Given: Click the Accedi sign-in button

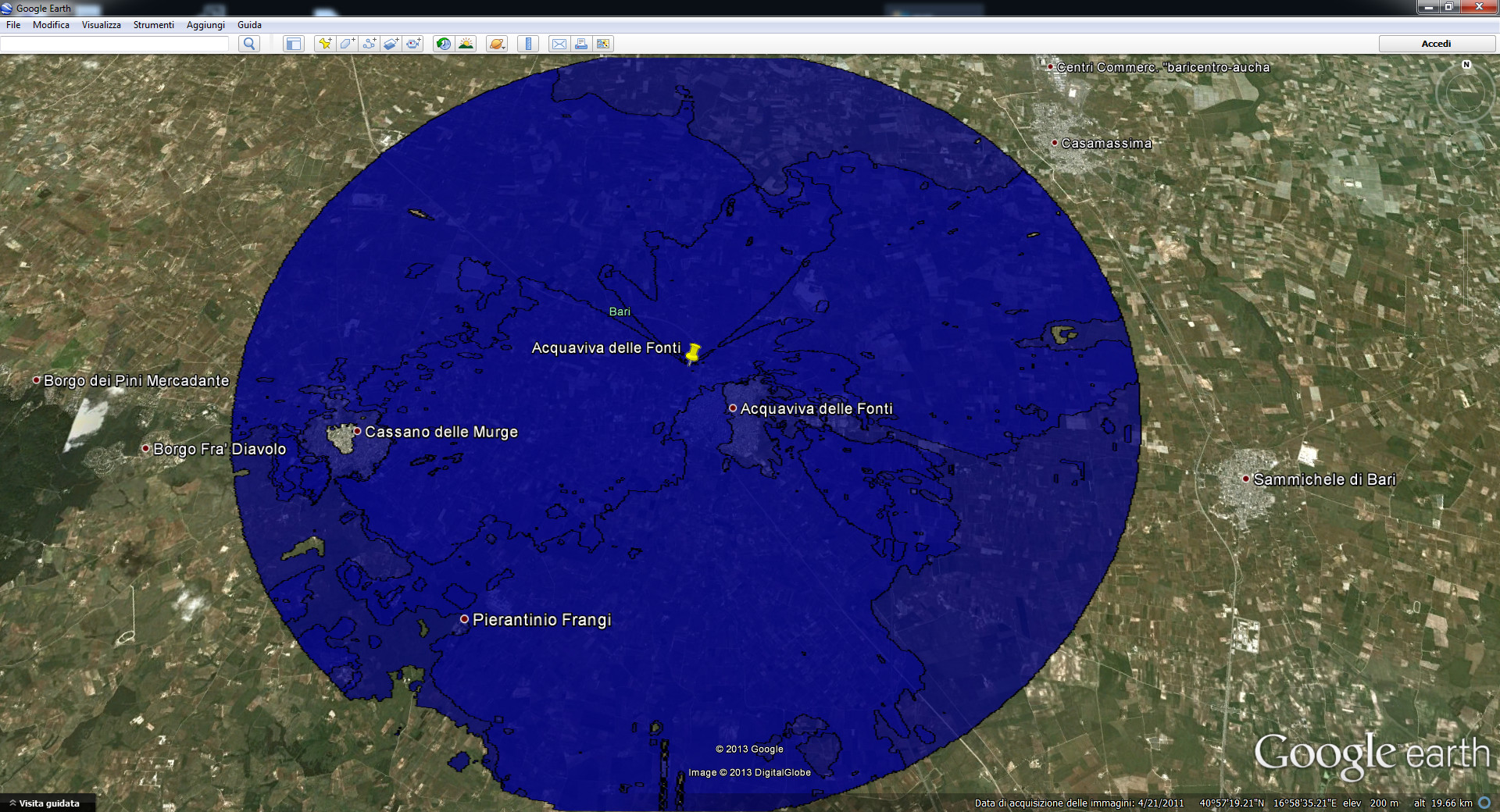Looking at the screenshot, I should coord(1436,44).
